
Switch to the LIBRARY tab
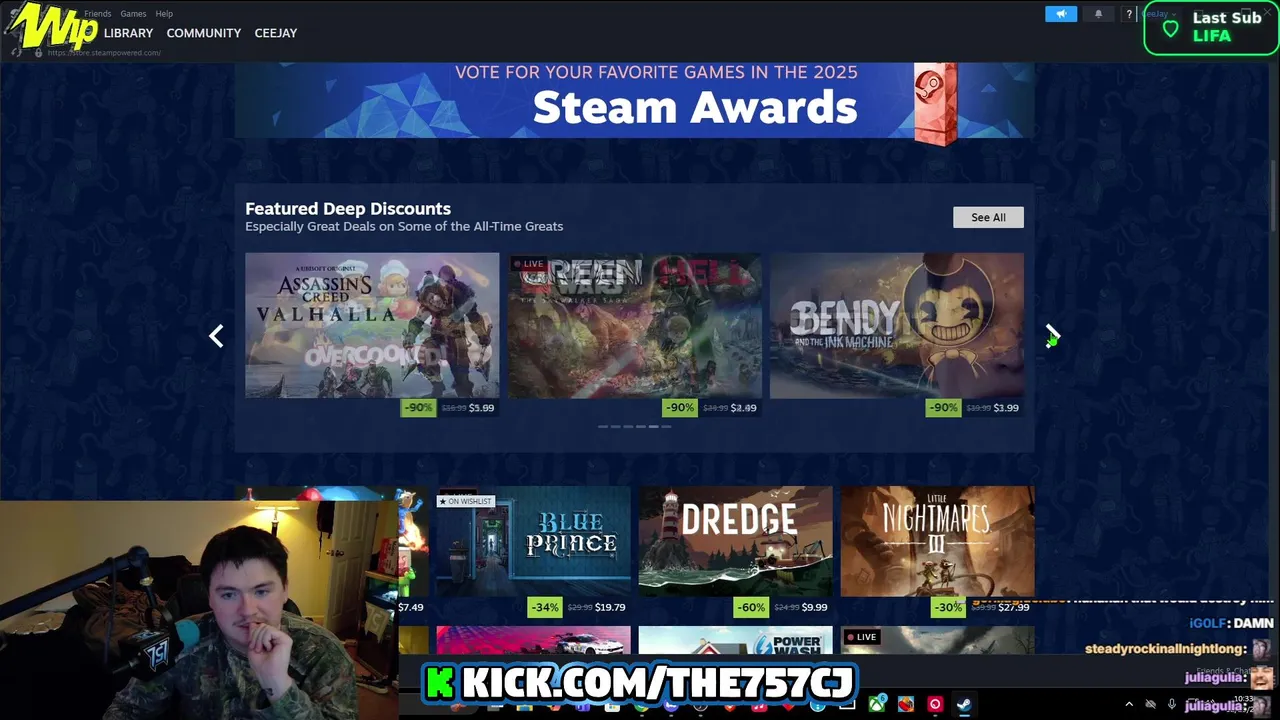click(x=128, y=33)
